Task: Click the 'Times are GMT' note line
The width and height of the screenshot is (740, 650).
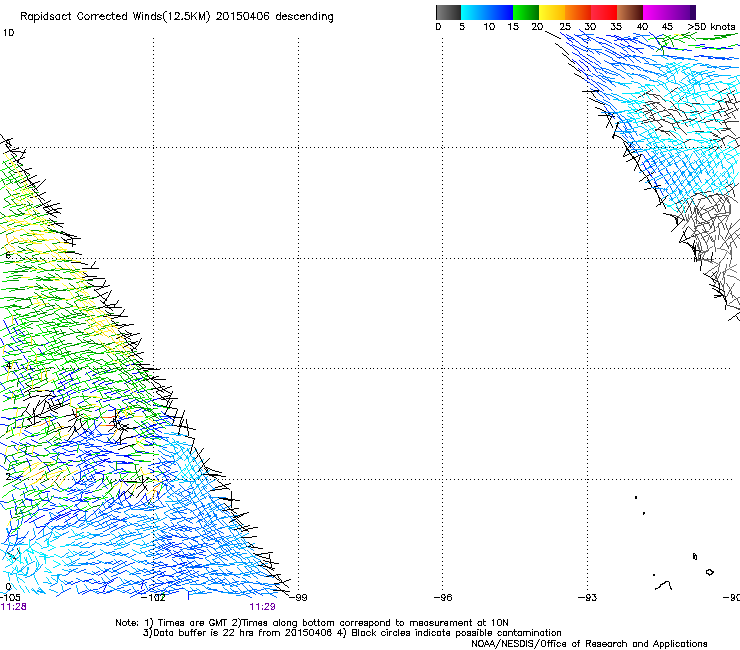Action: pyautogui.click(x=312, y=623)
